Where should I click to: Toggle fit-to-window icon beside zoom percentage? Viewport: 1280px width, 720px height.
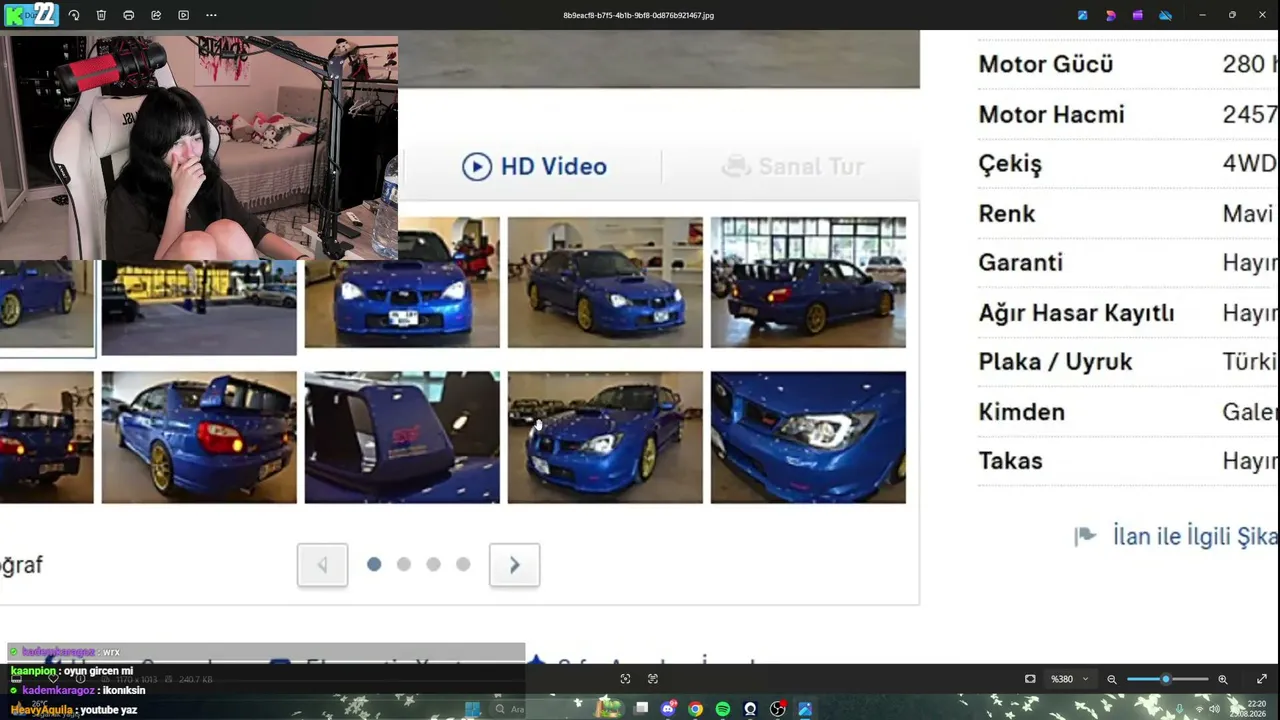pos(1030,679)
